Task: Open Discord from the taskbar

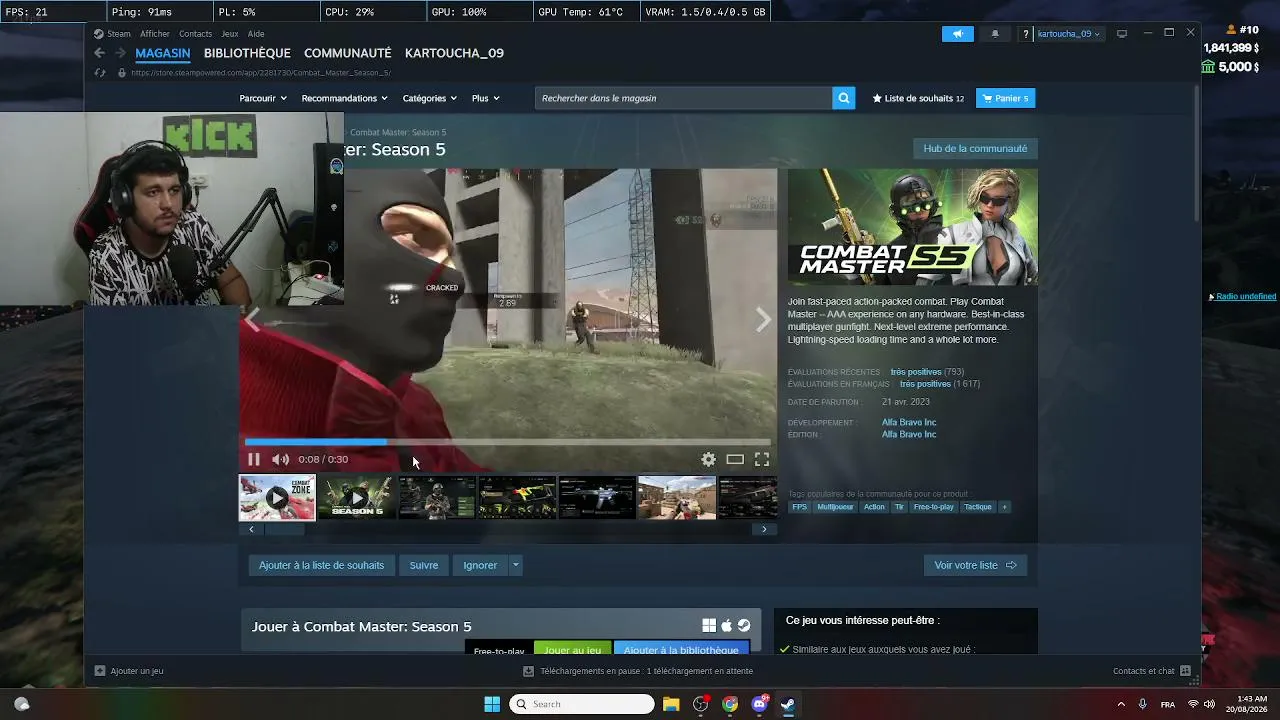Action: tap(759, 704)
